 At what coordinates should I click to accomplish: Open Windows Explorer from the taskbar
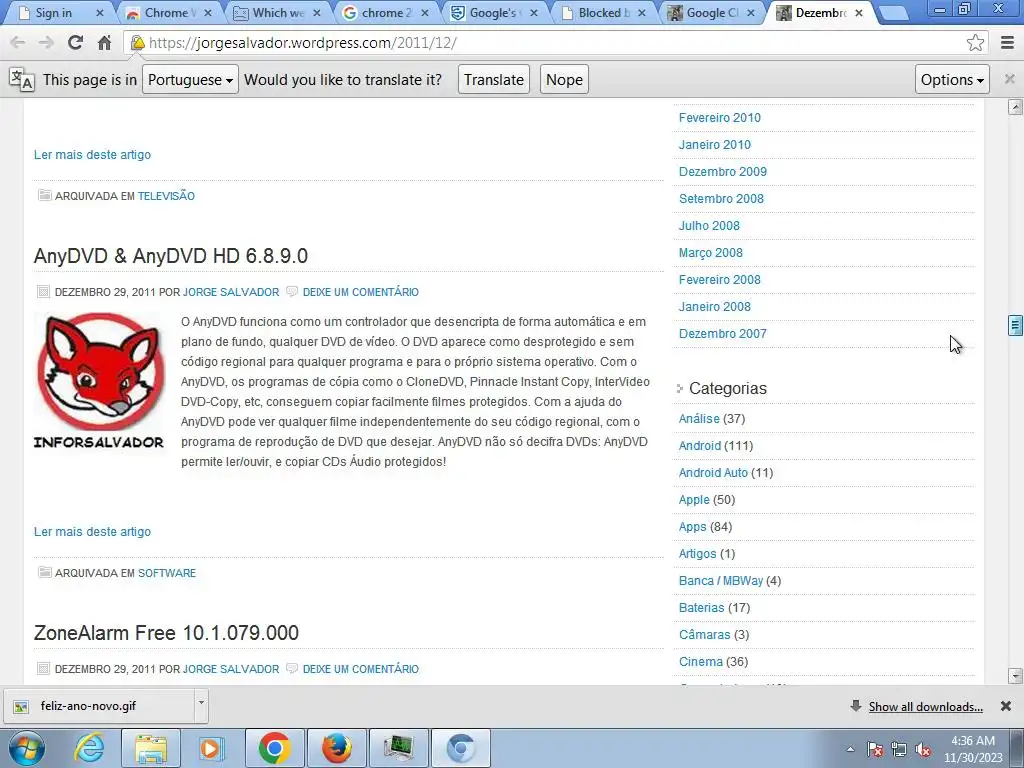pyautogui.click(x=151, y=748)
